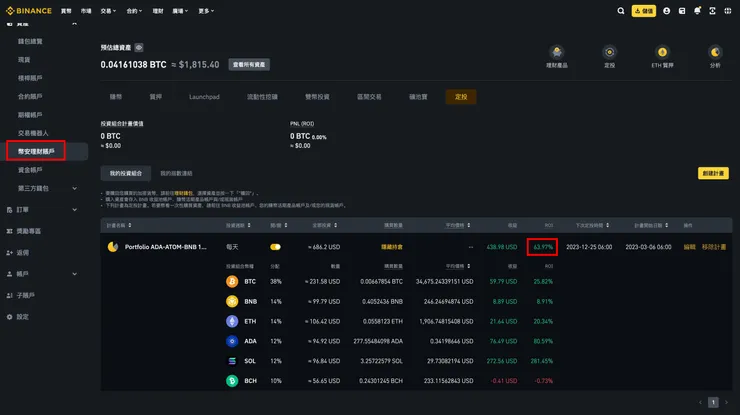Click the Rewards Hub sidebar icon
740x415 pixels.
[9, 231]
